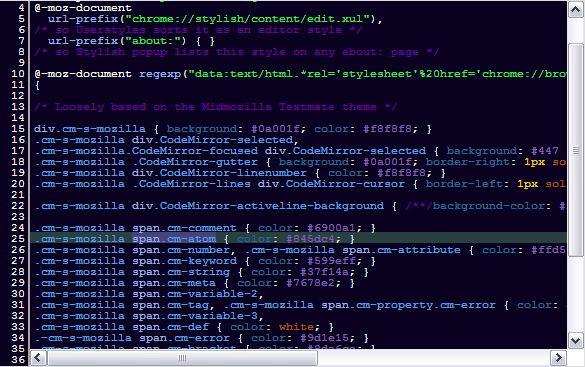Click 'span.cm-error' selector on line 34

click(184, 338)
